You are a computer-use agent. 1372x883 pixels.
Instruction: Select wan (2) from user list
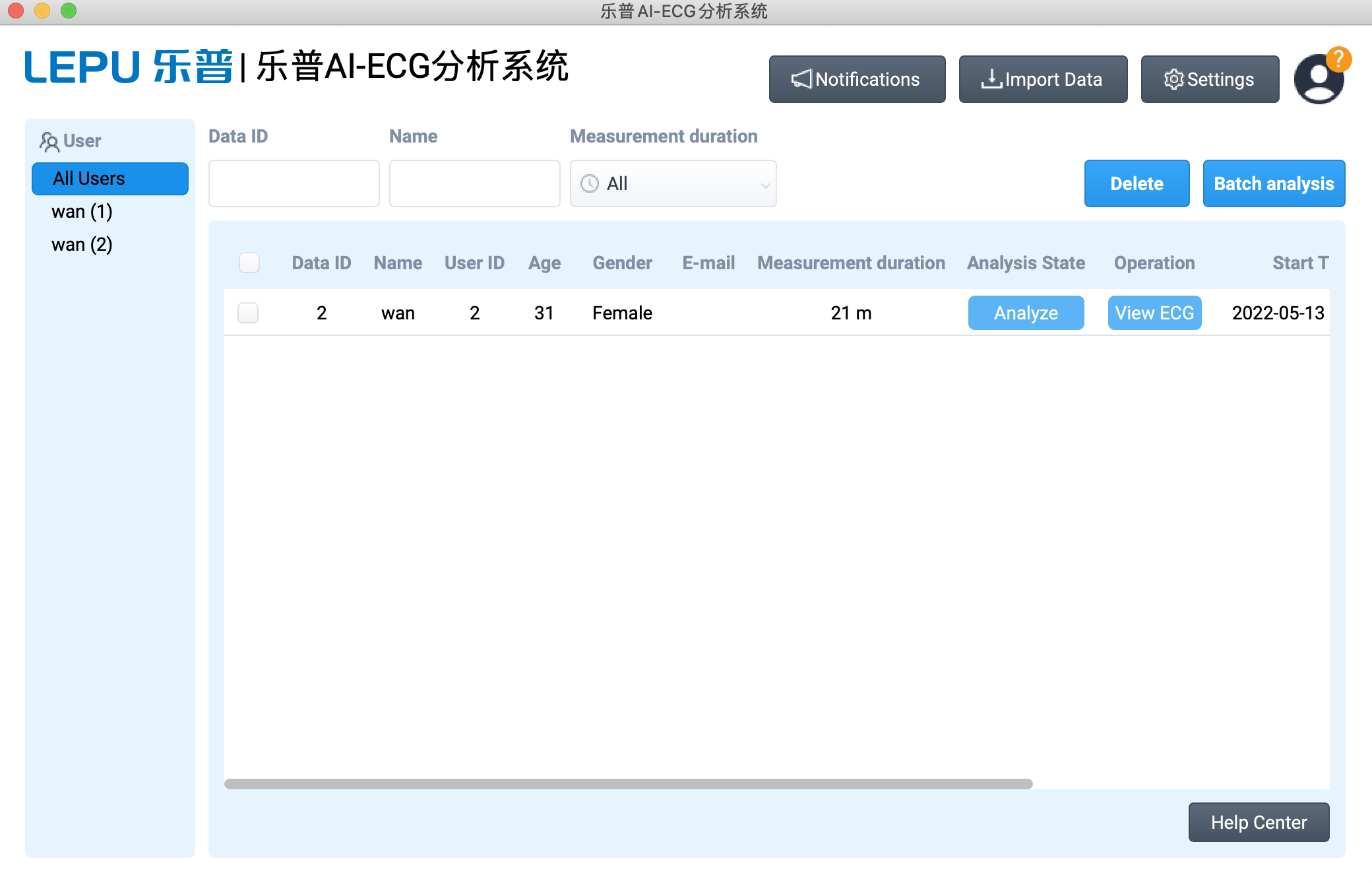pos(84,243)
